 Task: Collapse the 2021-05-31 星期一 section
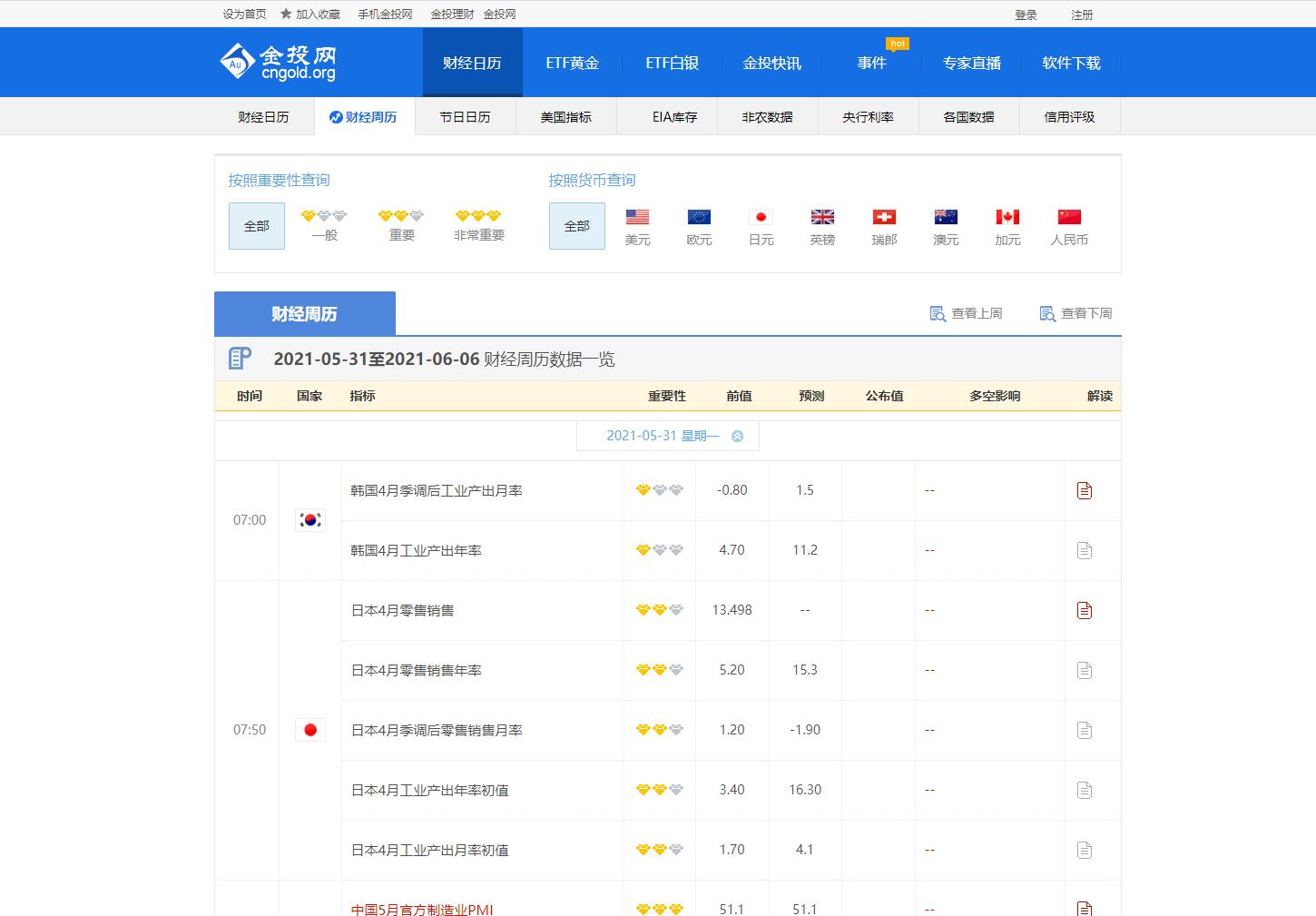click(x=736, y=435)
